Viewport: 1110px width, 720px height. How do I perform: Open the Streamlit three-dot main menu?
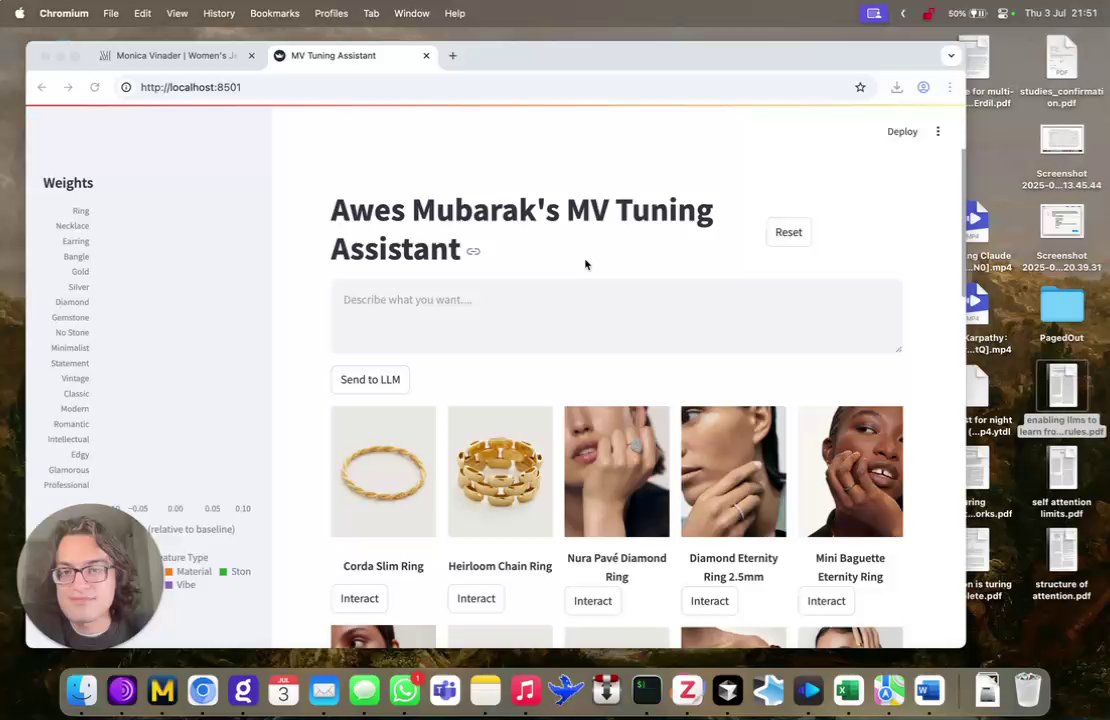938,132
